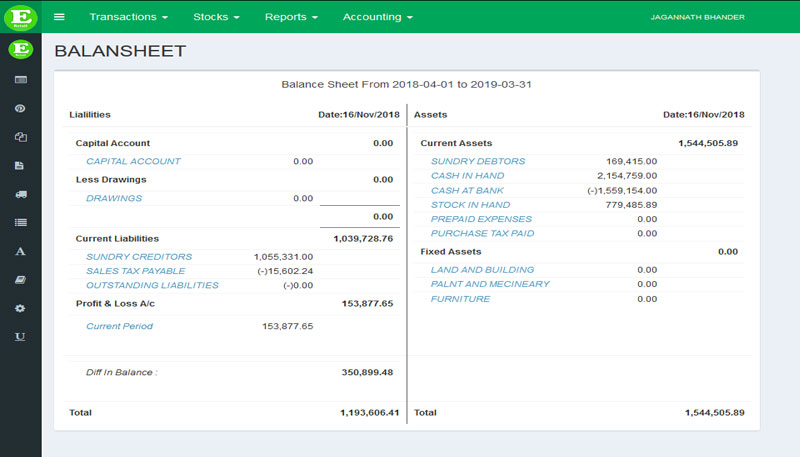Open the LAND AND BUILDING link
This screenshot has height=457, width=800.
point(482,269)
